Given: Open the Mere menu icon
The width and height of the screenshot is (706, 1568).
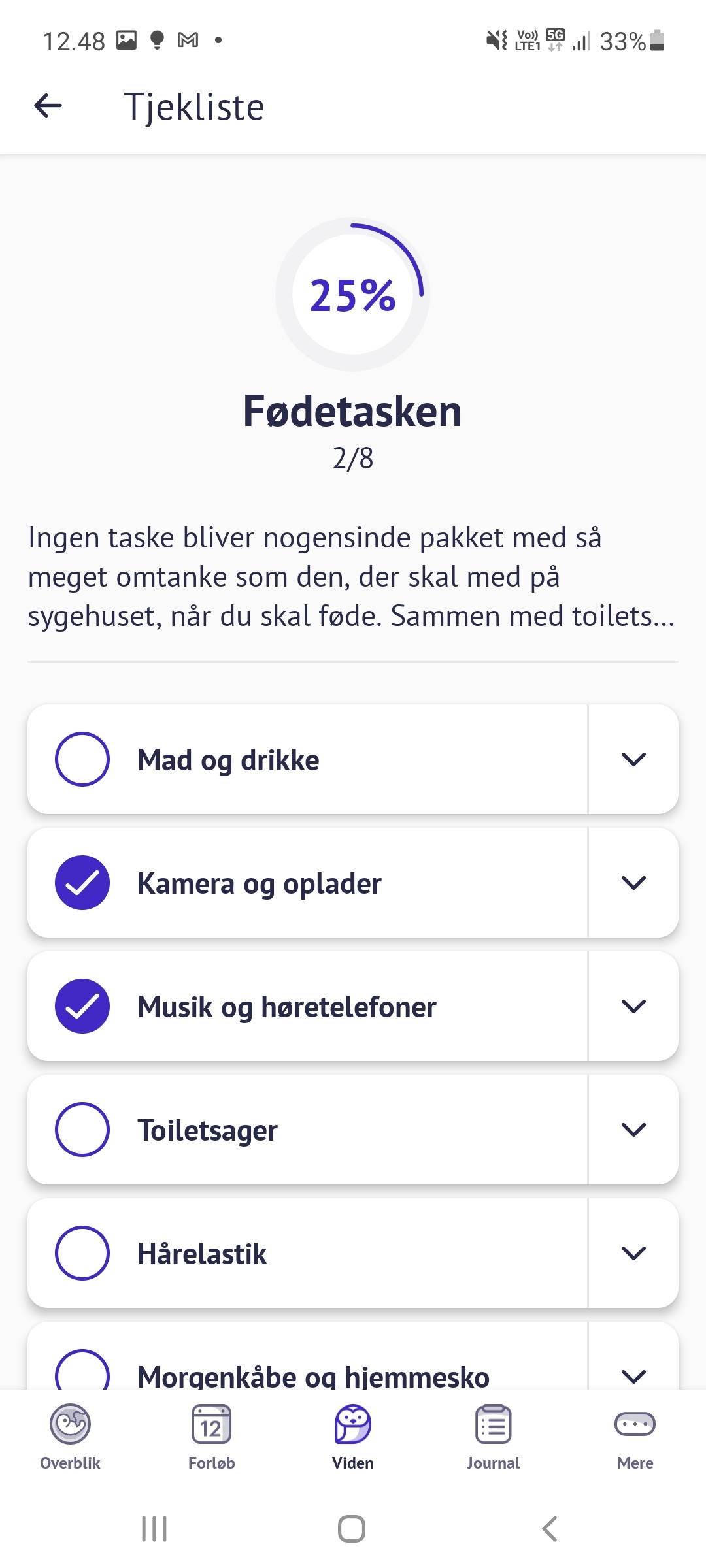Looking at the screenshot, I should click(x=635, y=1424).
